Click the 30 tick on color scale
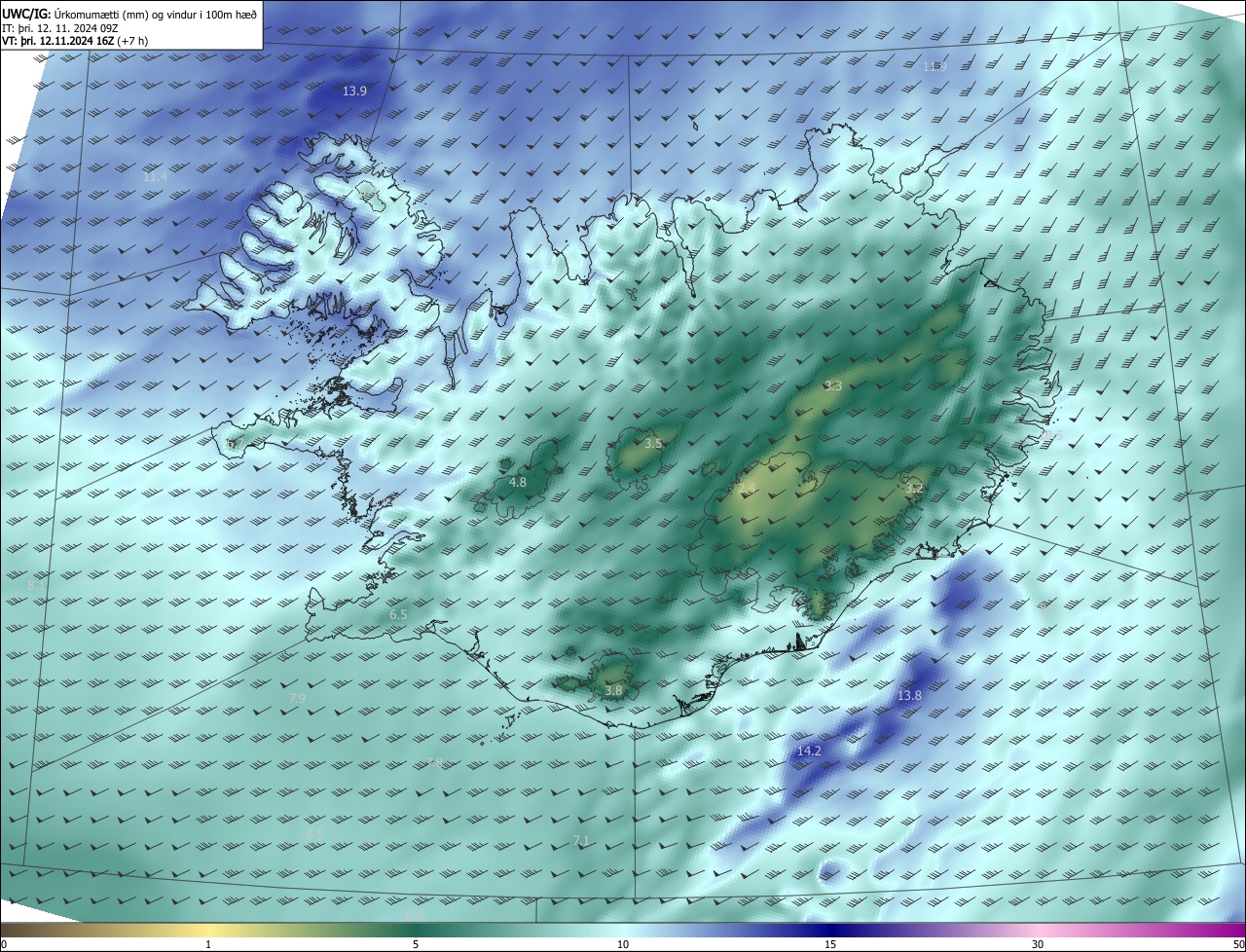This screenshot has height=952, width=1246. (1038, 944)
